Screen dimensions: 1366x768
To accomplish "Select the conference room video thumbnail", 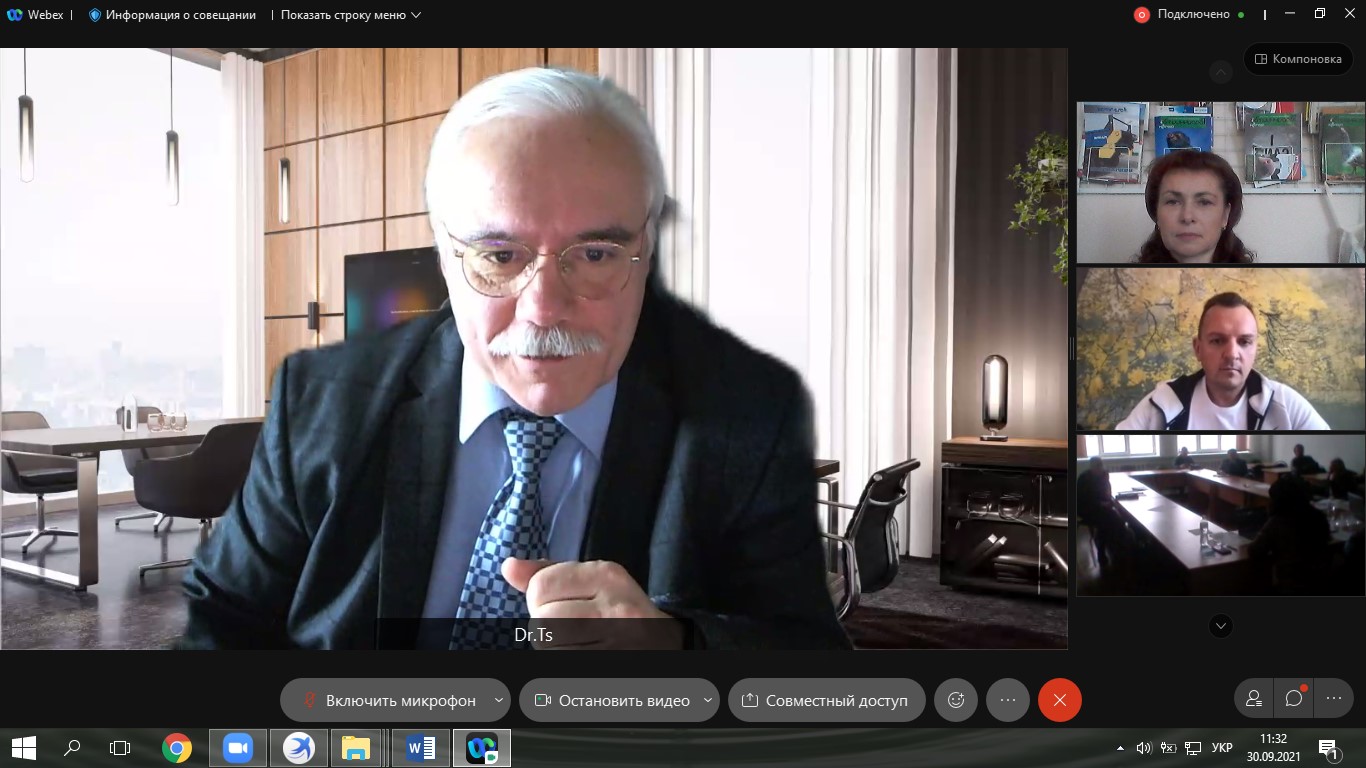I will 1220,515.
